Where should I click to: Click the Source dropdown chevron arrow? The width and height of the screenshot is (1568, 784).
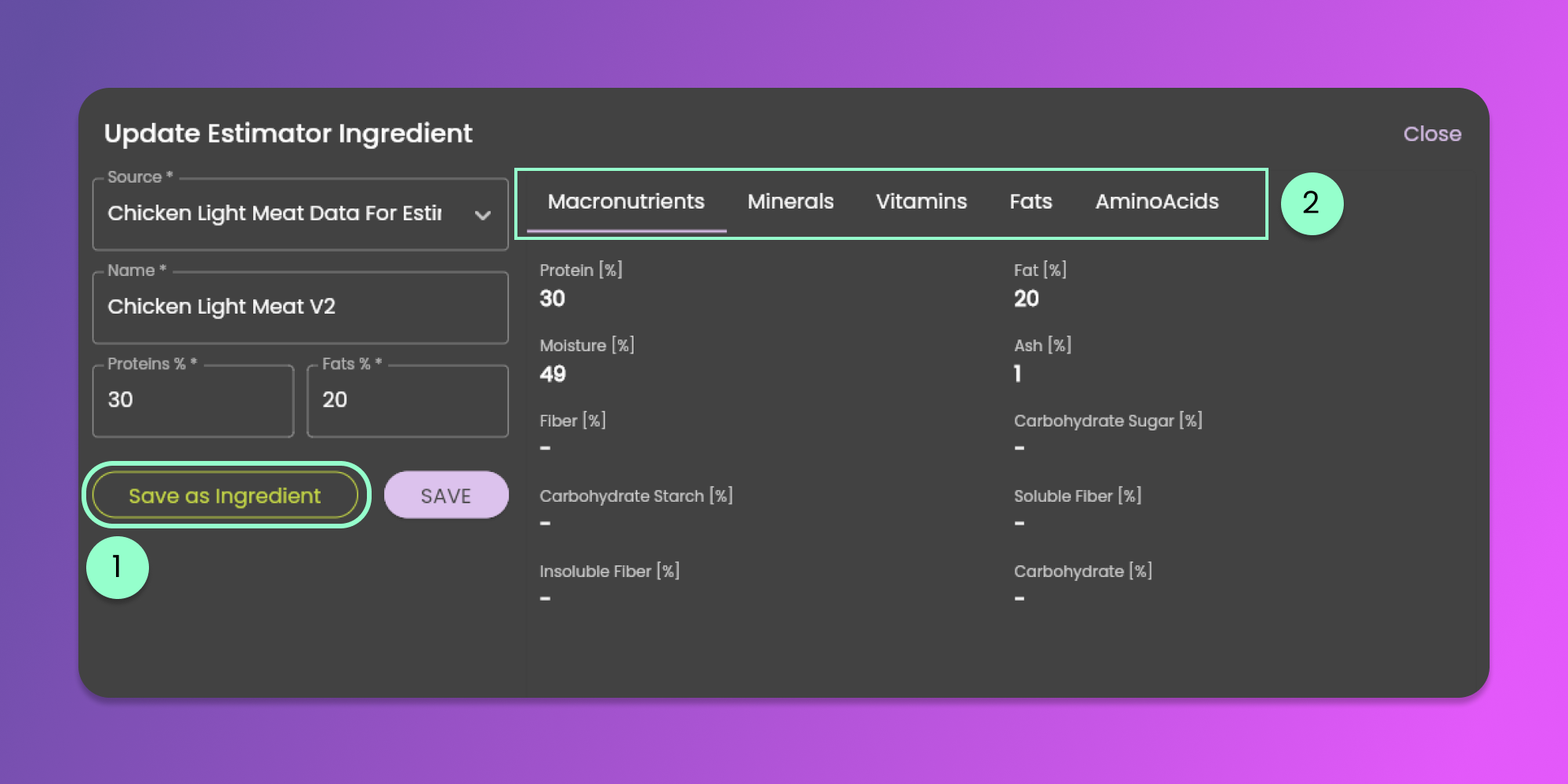[483, 215]
